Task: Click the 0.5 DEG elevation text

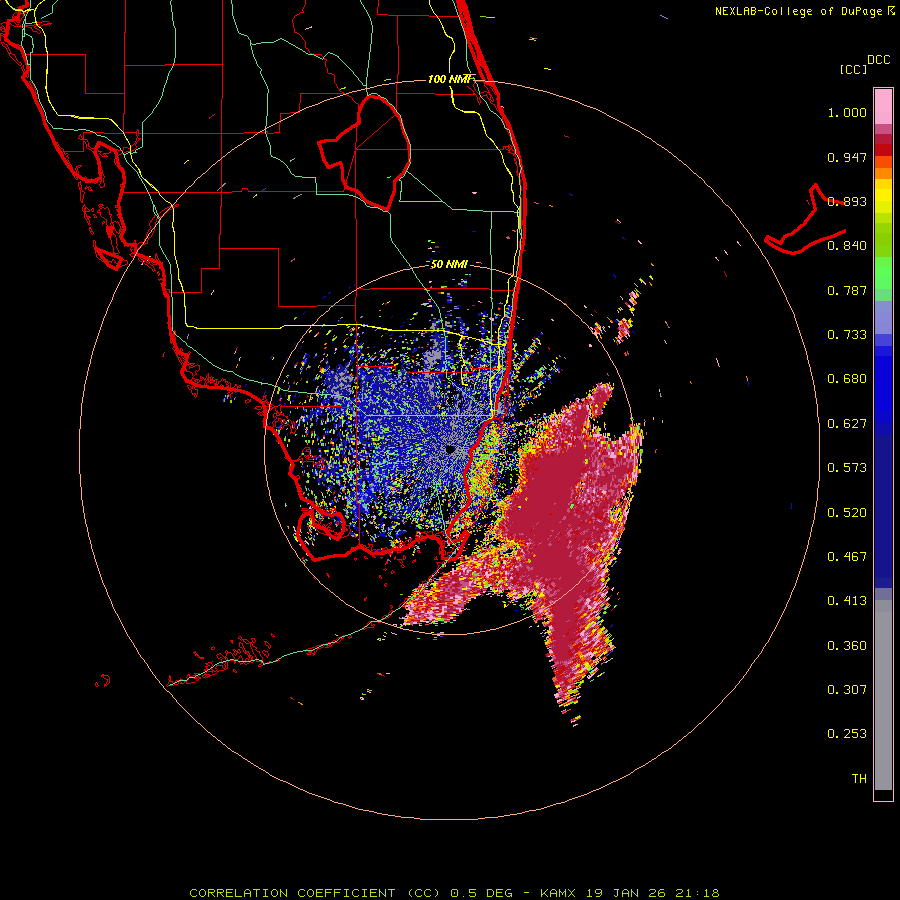Action: point(481,893)
